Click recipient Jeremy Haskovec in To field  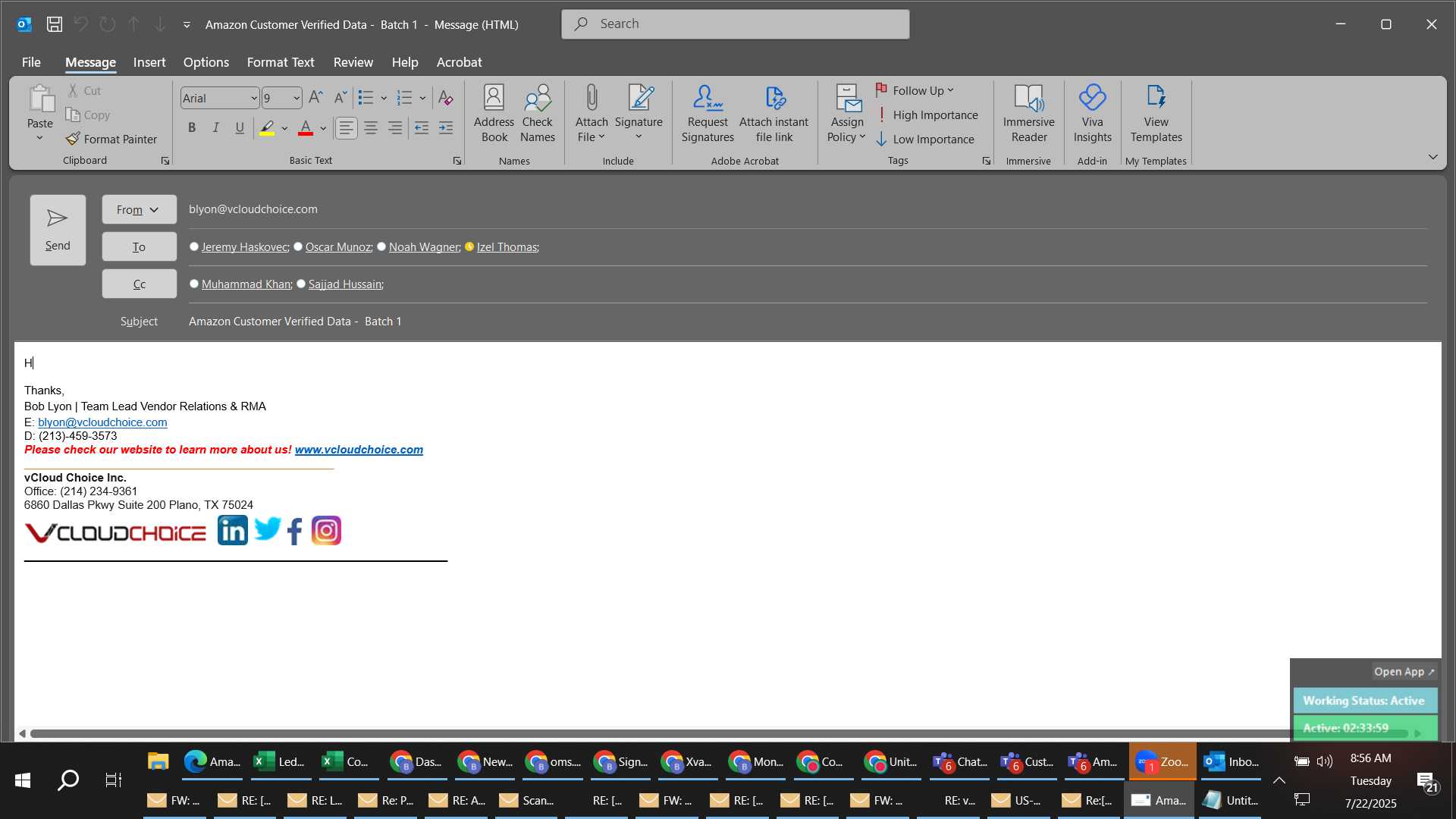point(244,247)
